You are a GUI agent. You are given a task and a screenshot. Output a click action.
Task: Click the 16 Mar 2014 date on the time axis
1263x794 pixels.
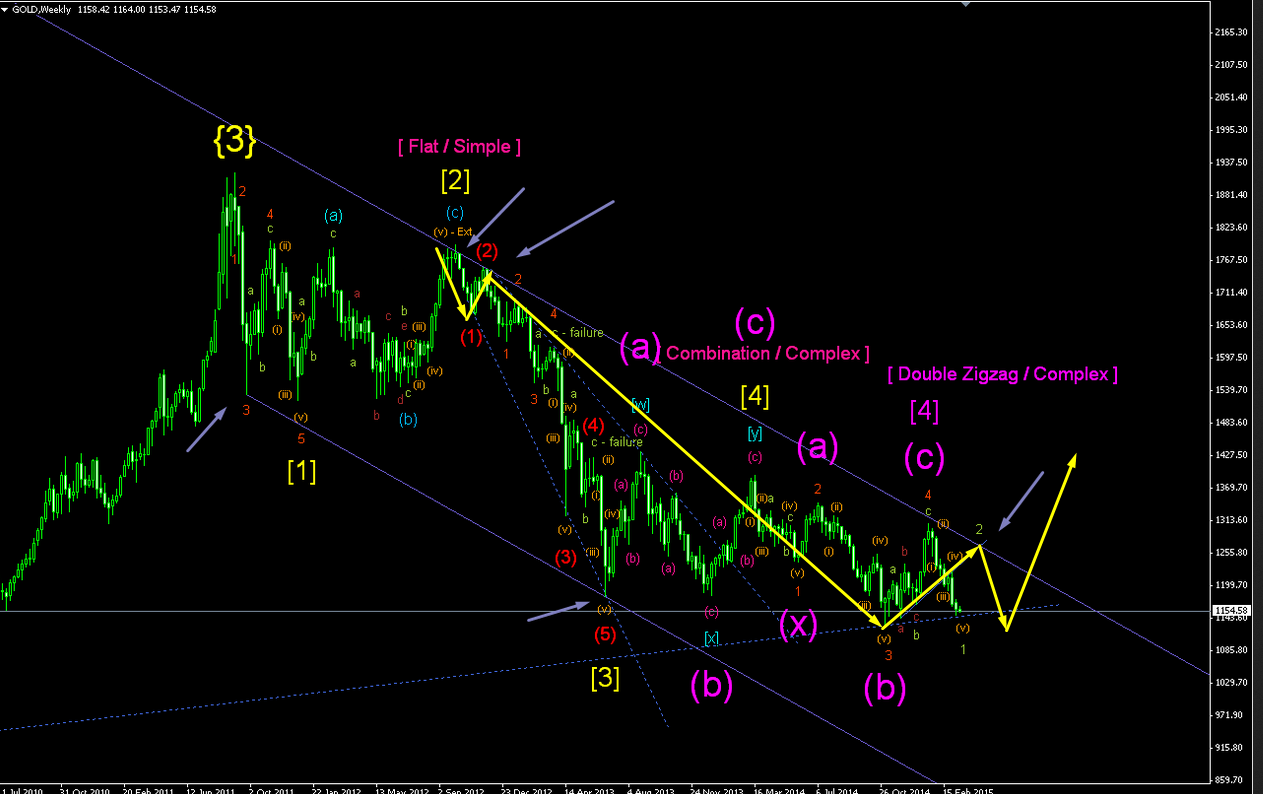(780, 790)
